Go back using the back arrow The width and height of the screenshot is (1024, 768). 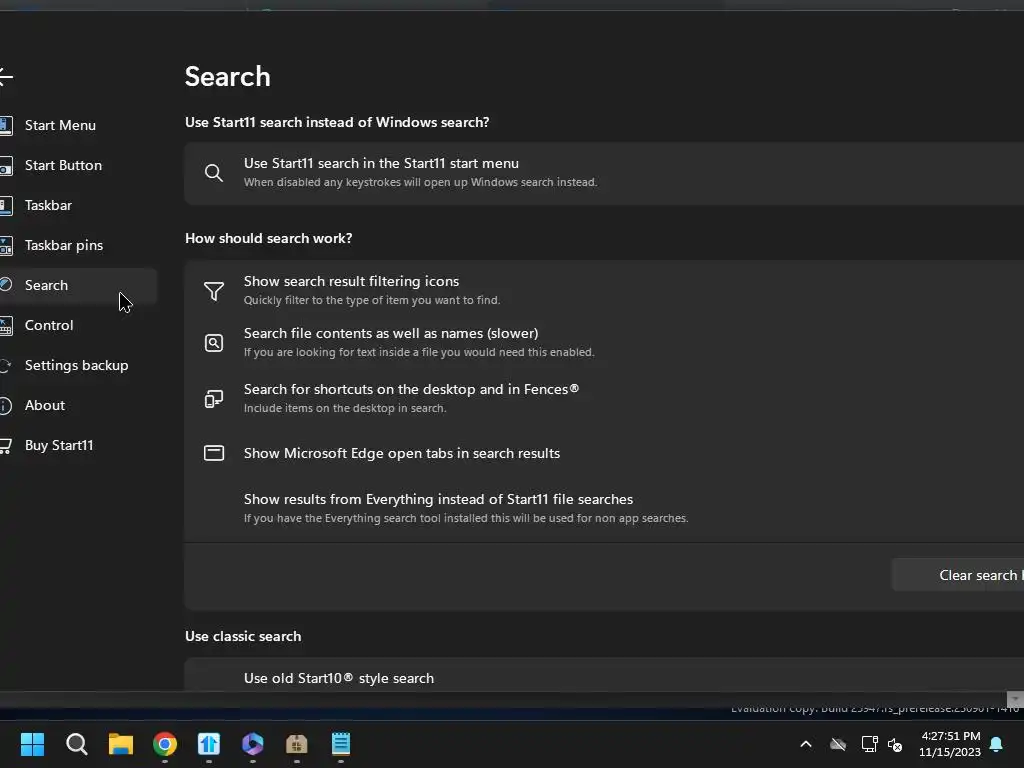coord(5,76)
